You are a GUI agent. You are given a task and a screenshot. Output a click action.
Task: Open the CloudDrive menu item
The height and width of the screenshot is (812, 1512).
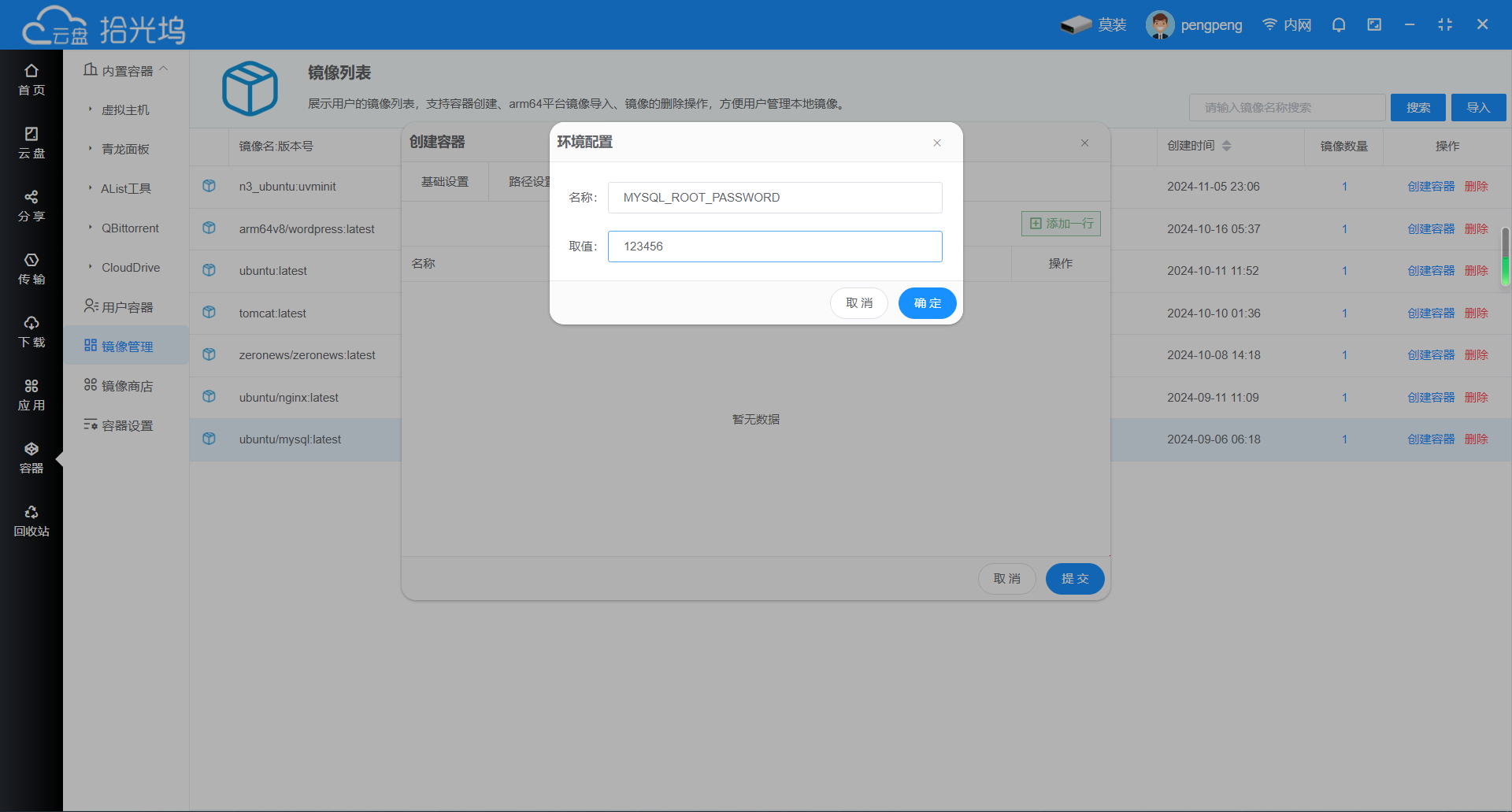coord(131,267)
